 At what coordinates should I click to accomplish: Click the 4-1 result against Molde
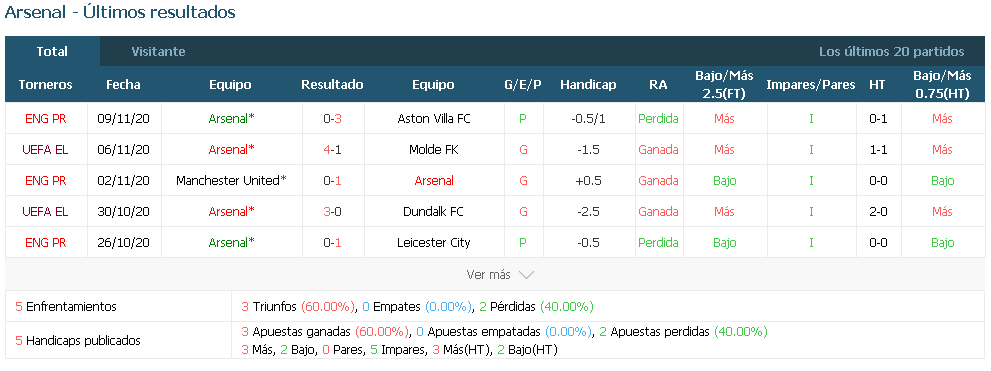(x=332, y=150)
